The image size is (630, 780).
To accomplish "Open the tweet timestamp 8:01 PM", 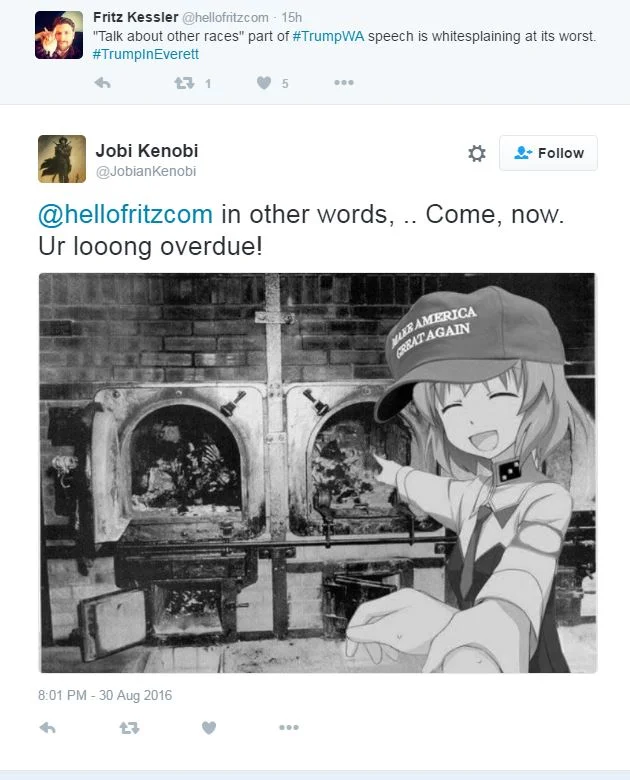I will tap(105, 695).
